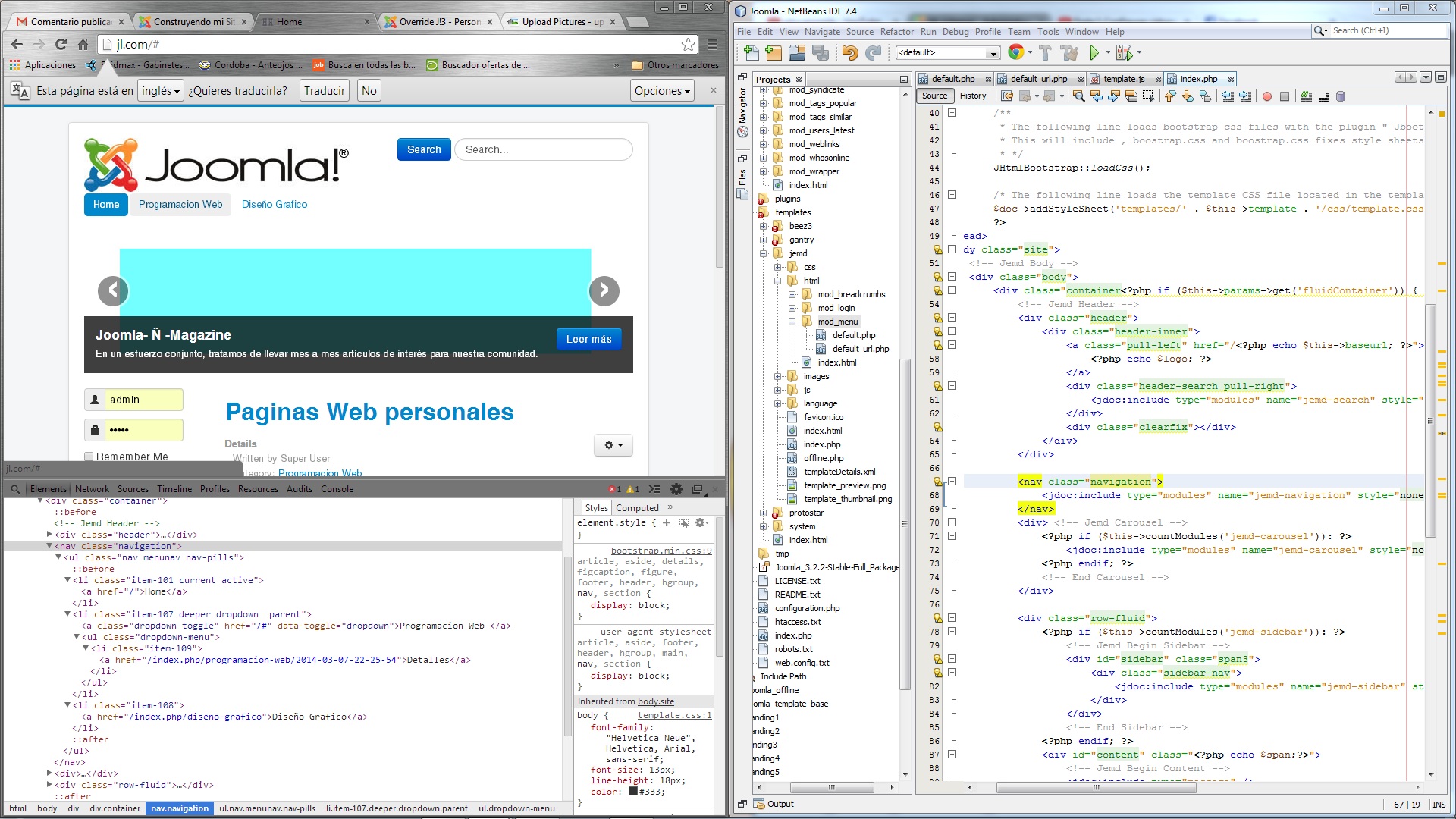Click Chrome reload page button

point(61,44)
